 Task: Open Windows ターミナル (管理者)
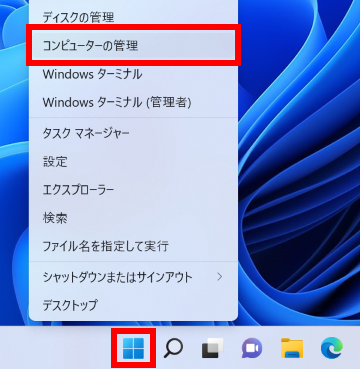pyautogui.click(x=133, y=102)
